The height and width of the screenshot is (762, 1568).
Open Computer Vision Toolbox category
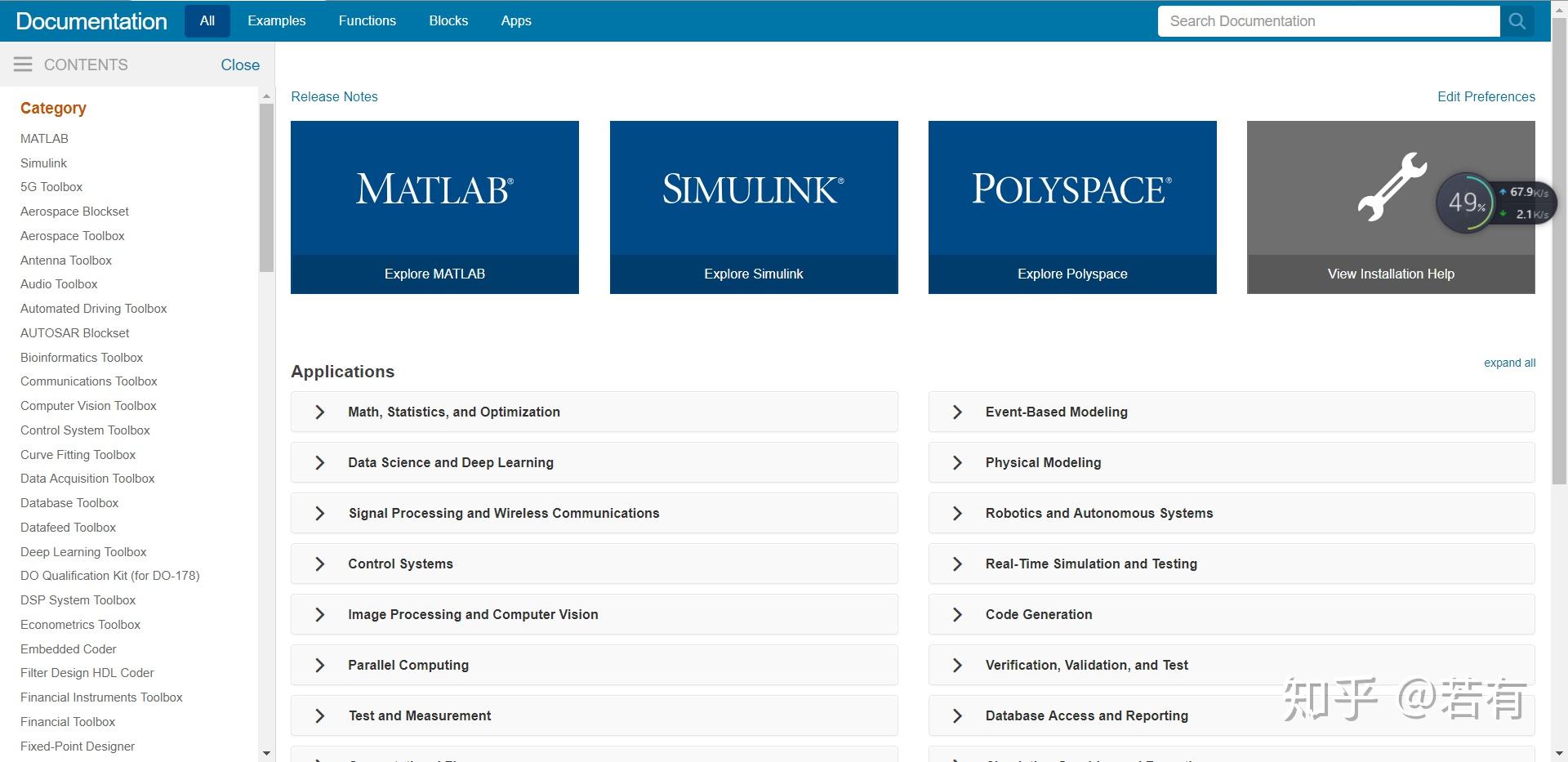[88, 406]
